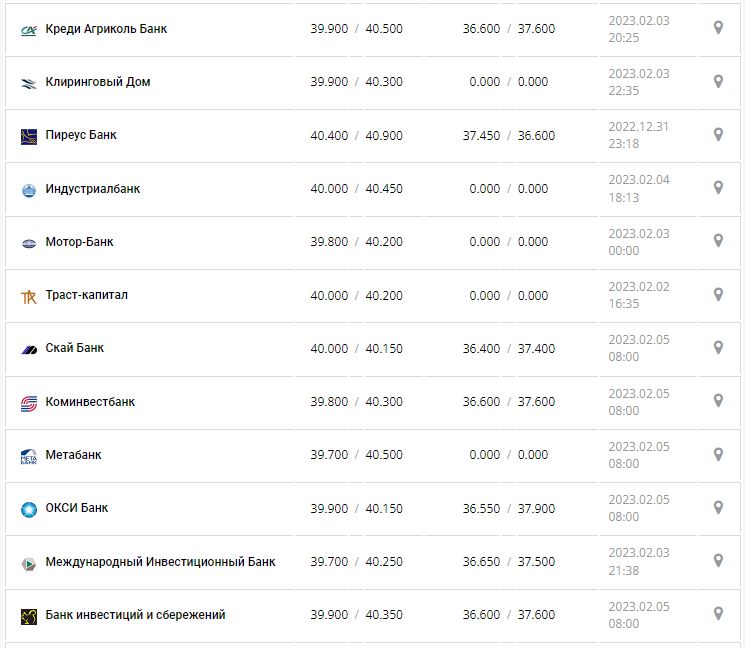Select the Индустриалбанк bank name
This screenshot has width=745, height=648.
pyautogui.click(x=93, y=188)
